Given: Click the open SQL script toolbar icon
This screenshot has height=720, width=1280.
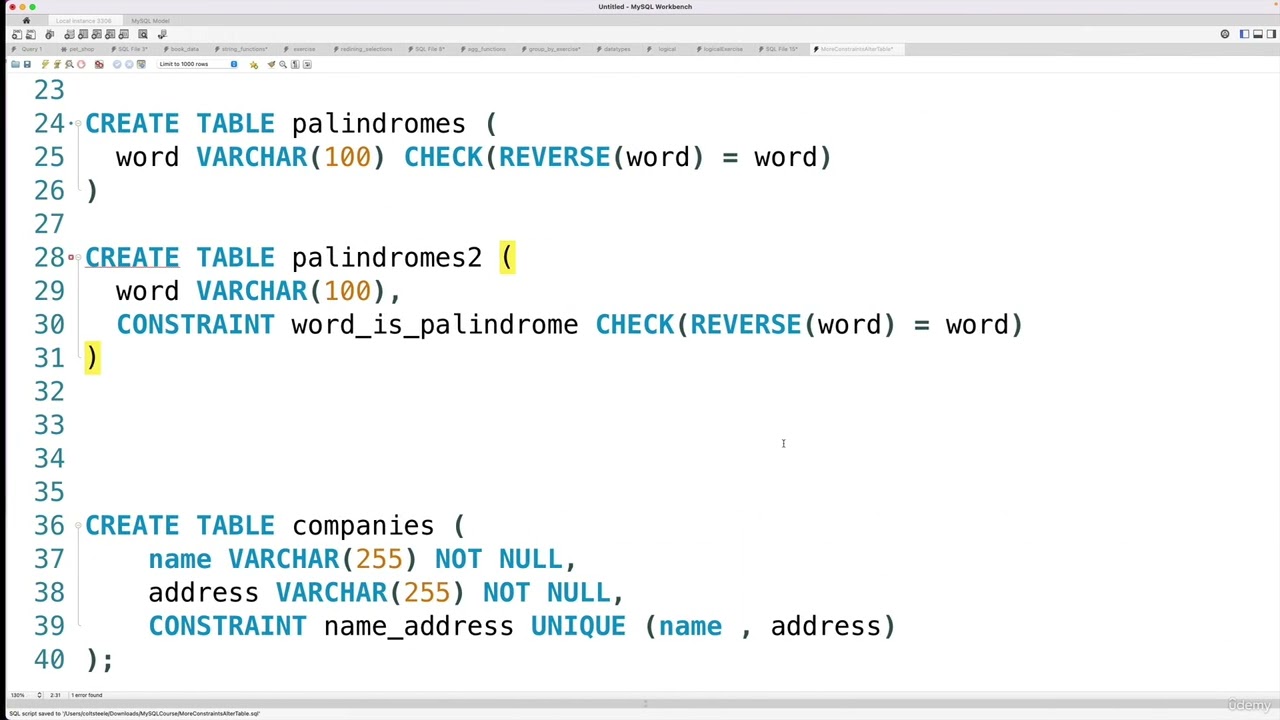Looking at the screenshot, I should (31, 34).
